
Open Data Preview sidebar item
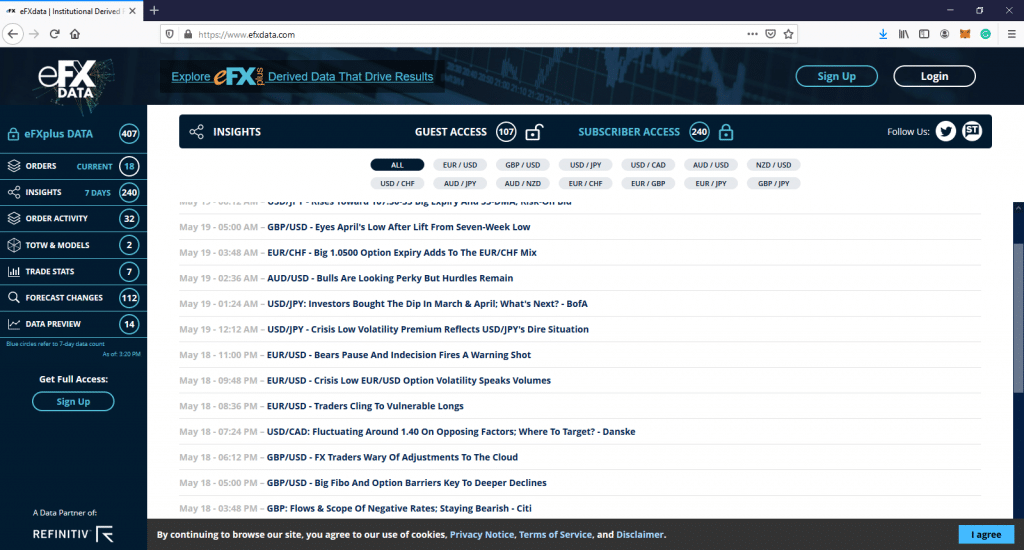click(73, 323)
